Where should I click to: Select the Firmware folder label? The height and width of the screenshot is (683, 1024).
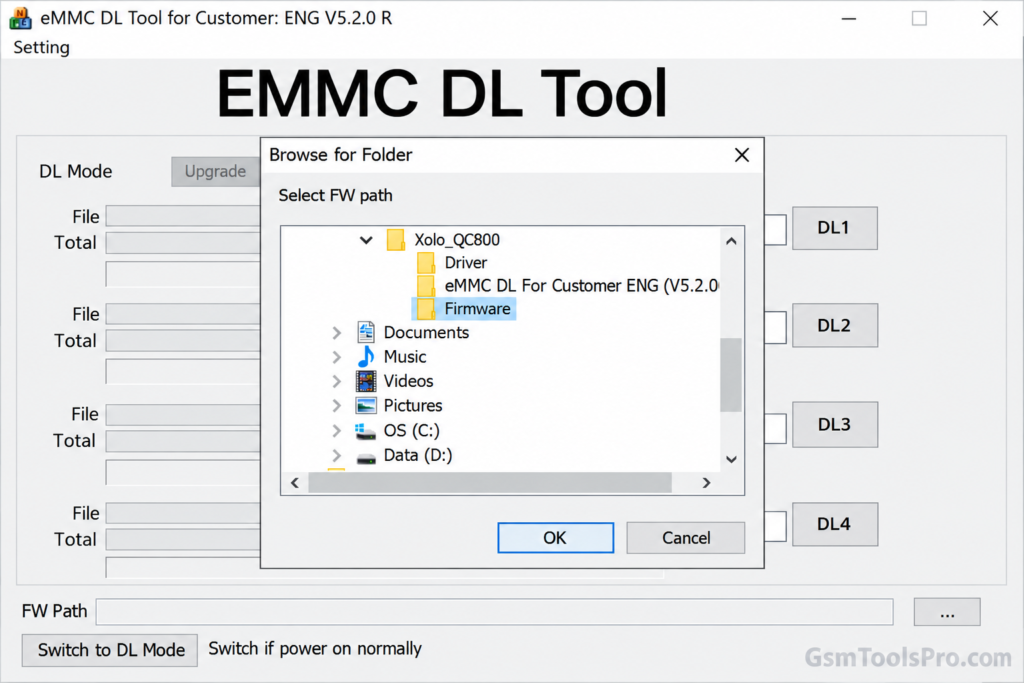click(x=477, y=309)
